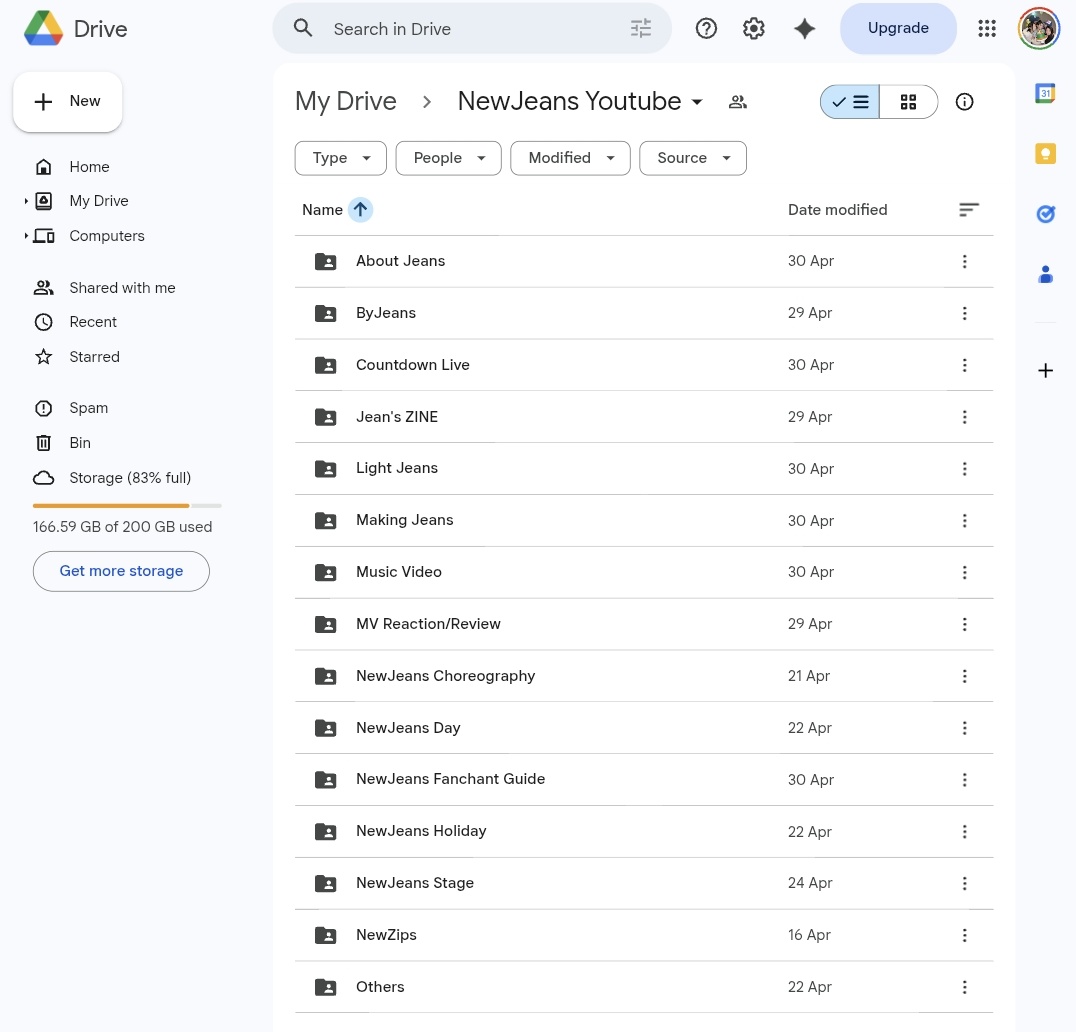Open Google Tasks side panel
The height and width of the screenshot is (1032, 1076).
point(1045,214)
